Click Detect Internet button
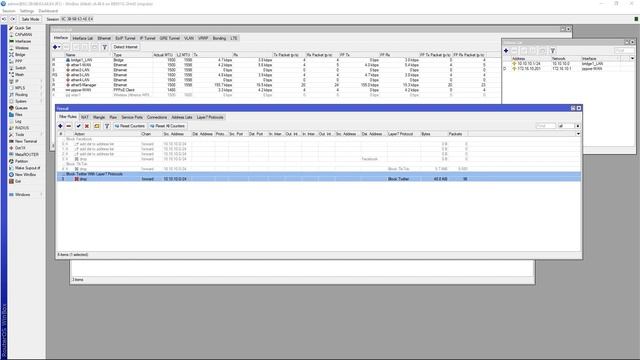Screen dimensions: 640x360 pyautogui.click(x=125, y=47)
